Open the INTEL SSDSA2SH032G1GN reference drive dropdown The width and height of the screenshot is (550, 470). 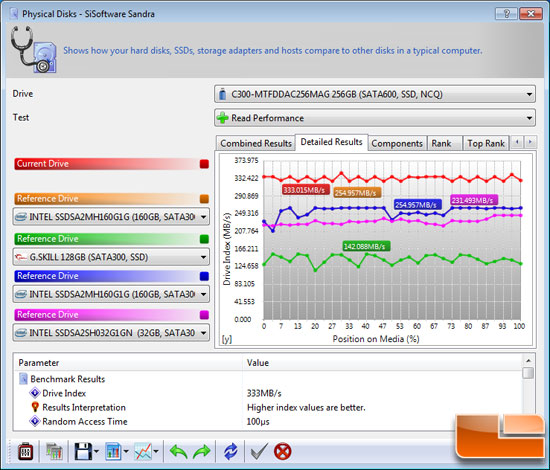(111, 333)
